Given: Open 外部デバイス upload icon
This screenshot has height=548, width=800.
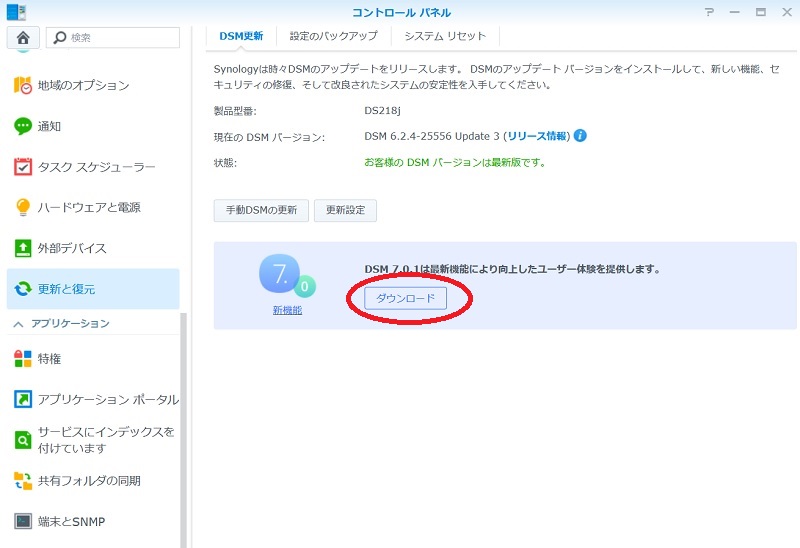Looking at the screenshot, I should click(x=22, y=248).
